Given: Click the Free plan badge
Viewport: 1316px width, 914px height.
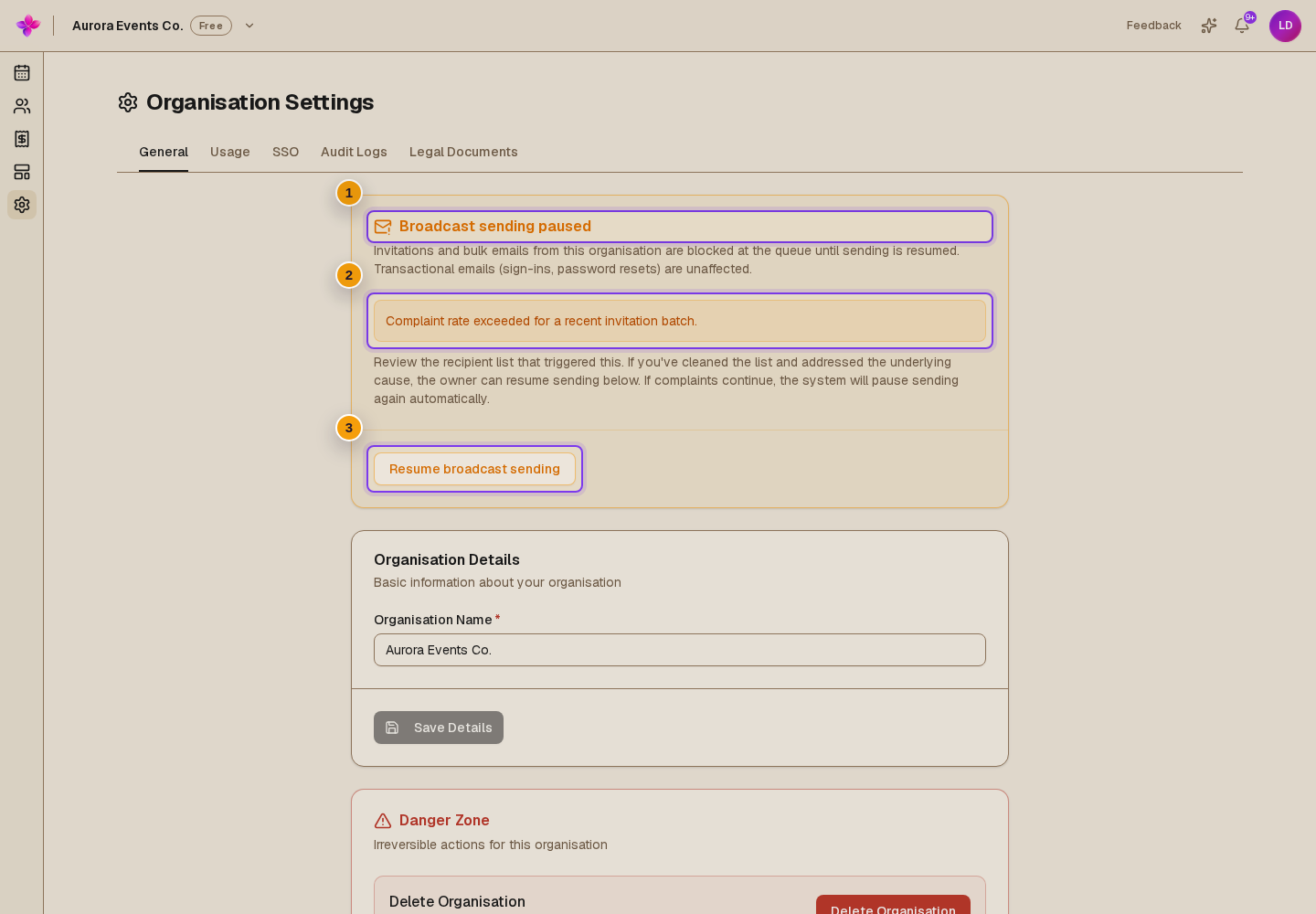Looking at the screenshot, I should pyautogui.click(x=211, y=26).
